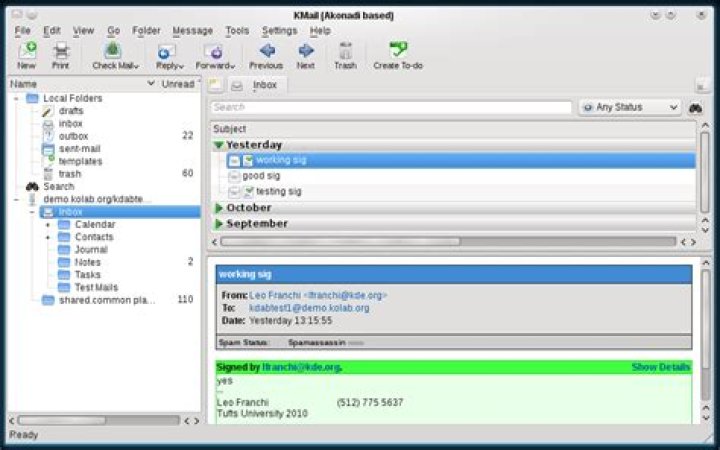Click the Unread column header
This screenshot has width=720, height=450.
179,84
